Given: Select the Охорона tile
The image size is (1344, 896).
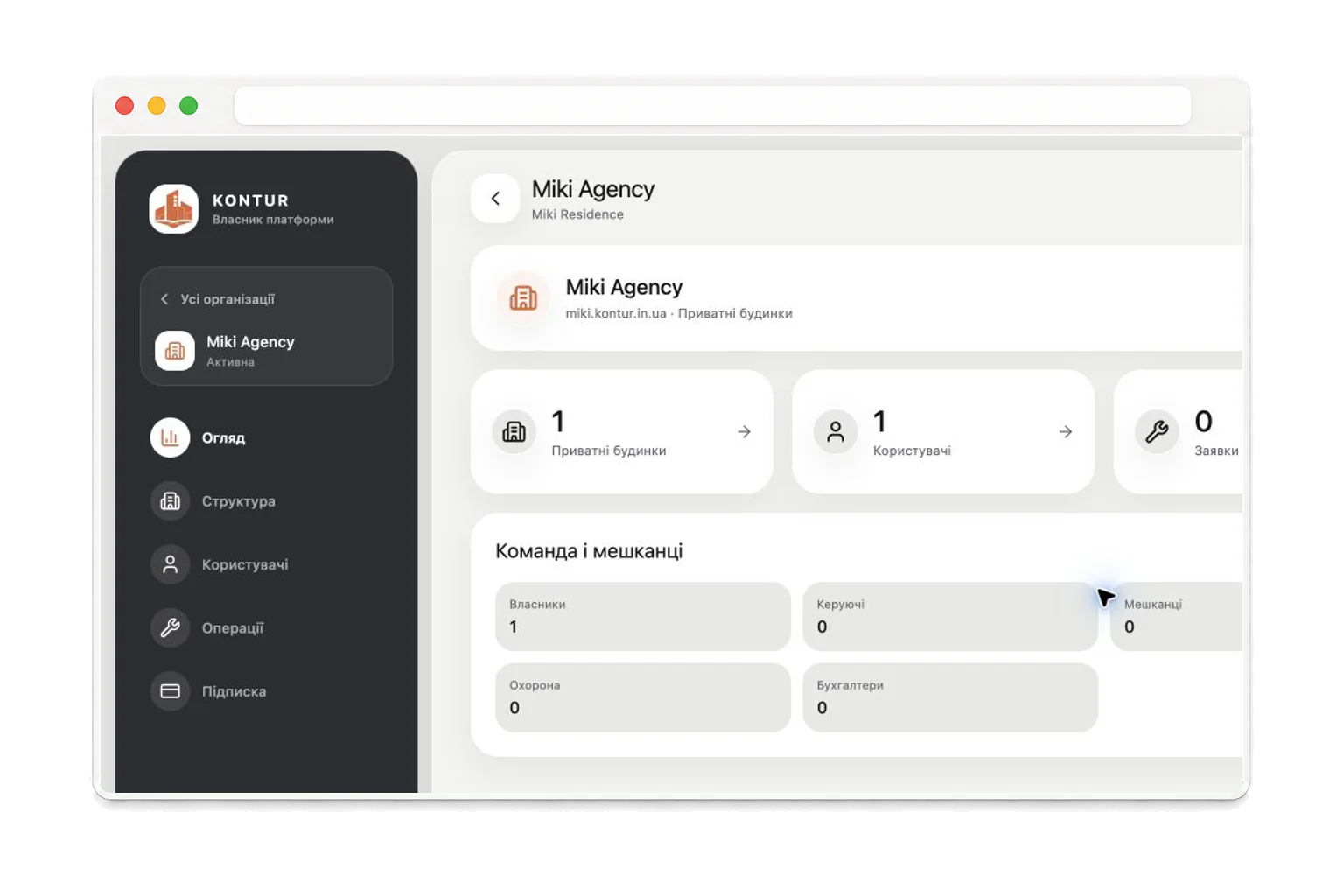Looking at the screenshot, I should (643, 697).
